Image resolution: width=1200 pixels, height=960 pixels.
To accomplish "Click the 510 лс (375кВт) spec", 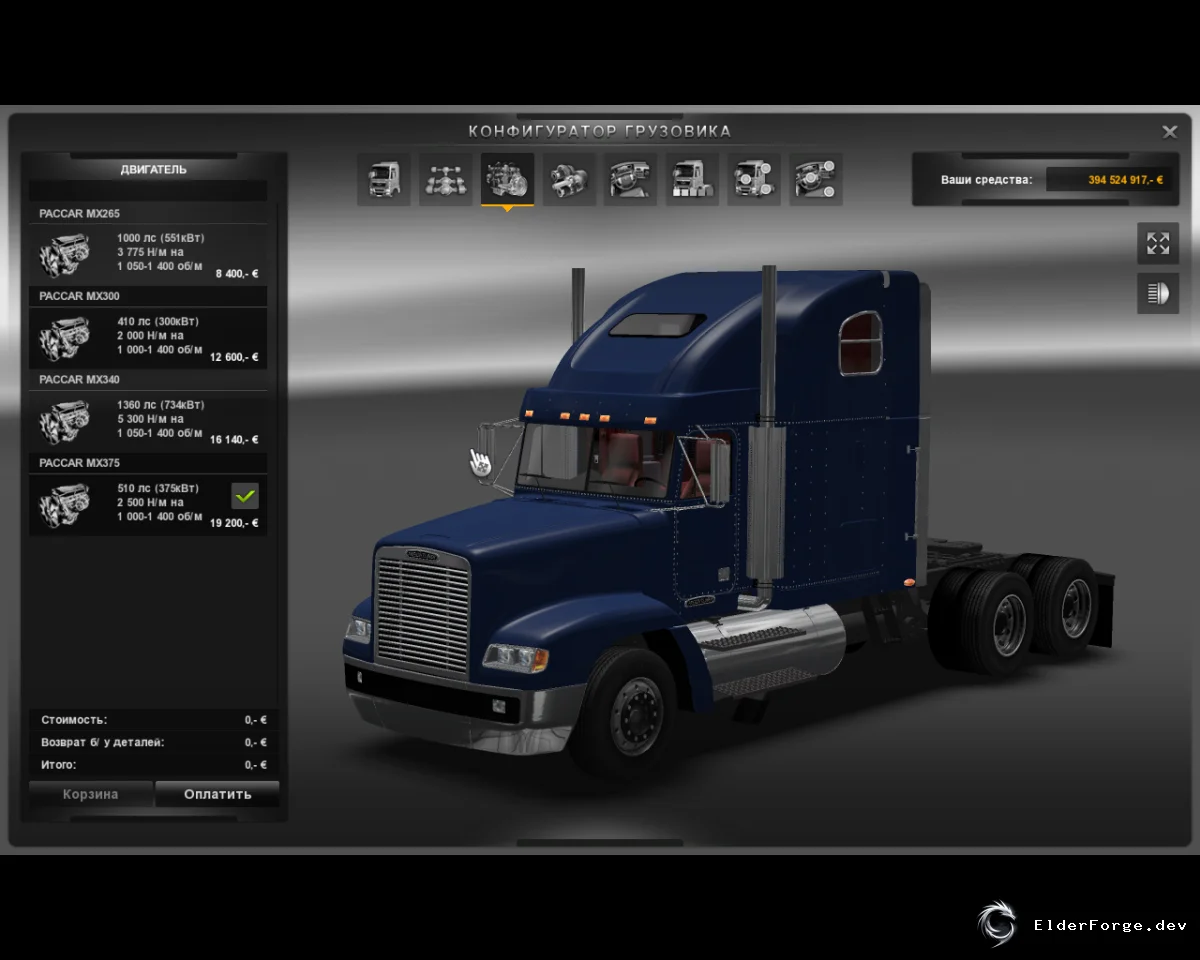I will tap(158, 488).
